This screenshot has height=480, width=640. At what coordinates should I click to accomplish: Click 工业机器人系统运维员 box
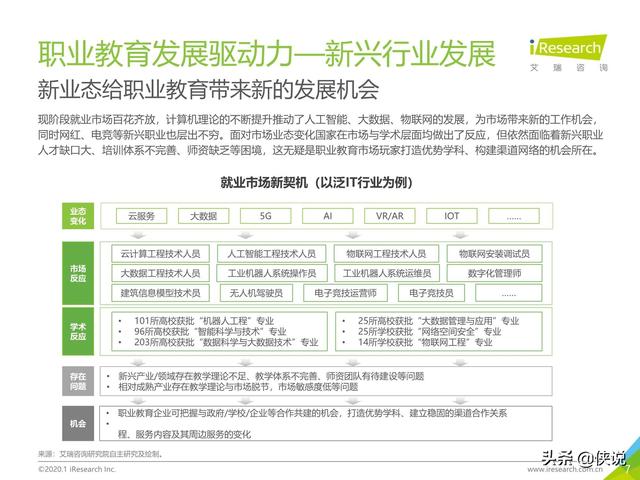387,273
